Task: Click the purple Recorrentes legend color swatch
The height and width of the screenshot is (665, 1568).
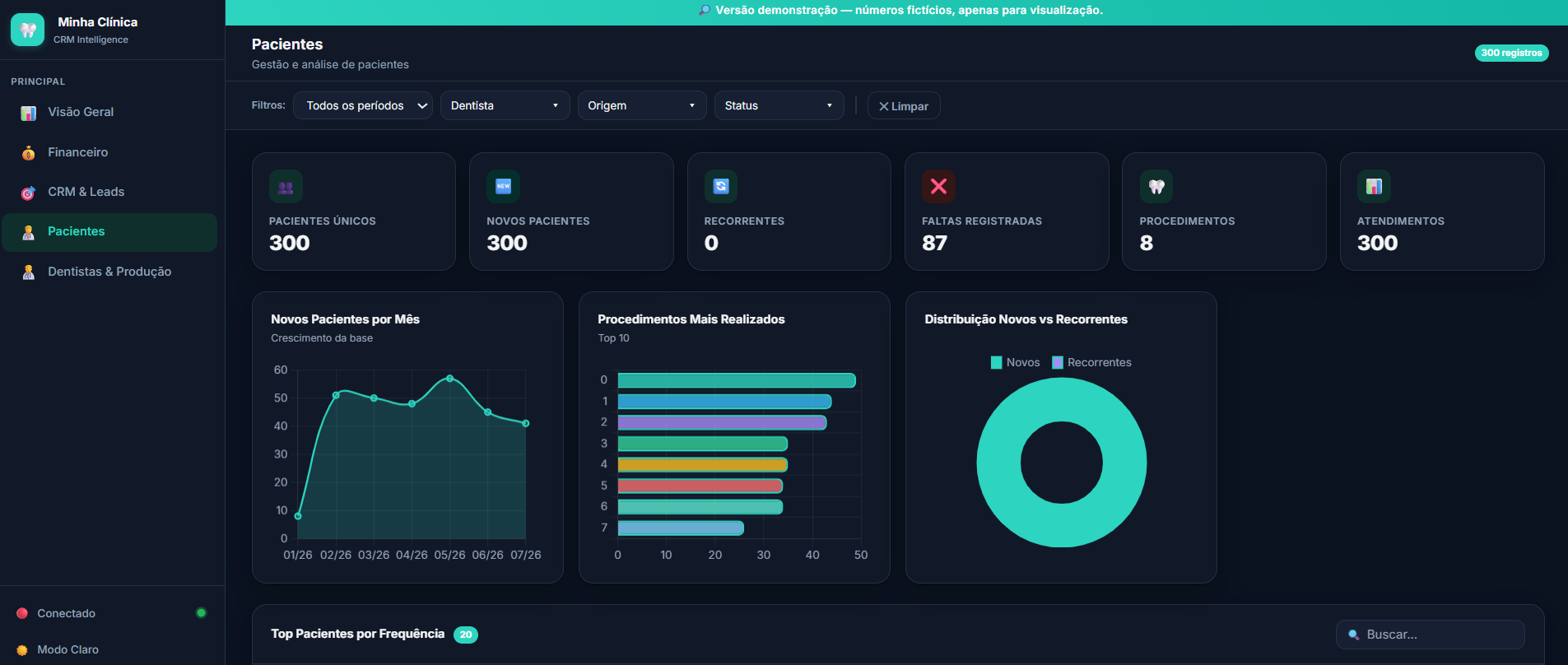Action: click(1058, 362)
